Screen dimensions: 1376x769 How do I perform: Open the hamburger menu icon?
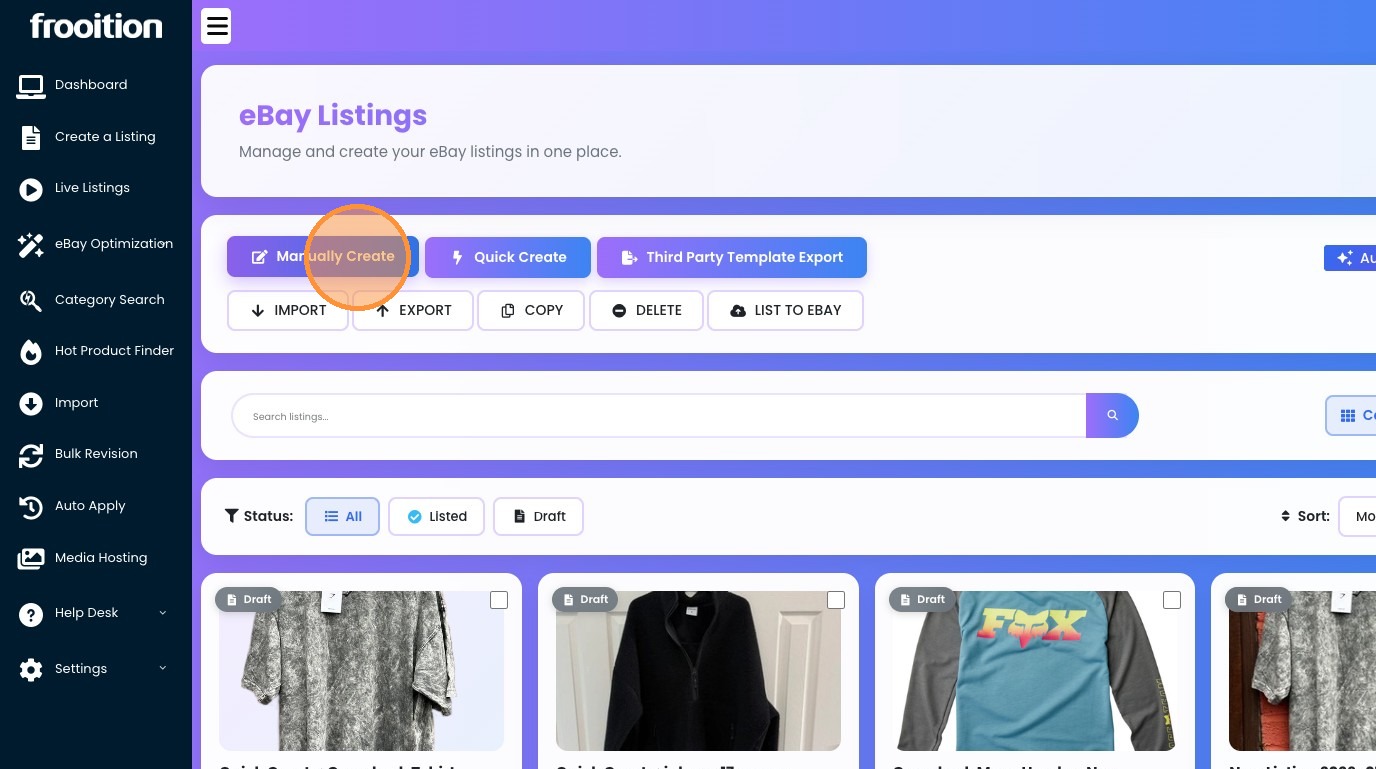coord(216,26)
